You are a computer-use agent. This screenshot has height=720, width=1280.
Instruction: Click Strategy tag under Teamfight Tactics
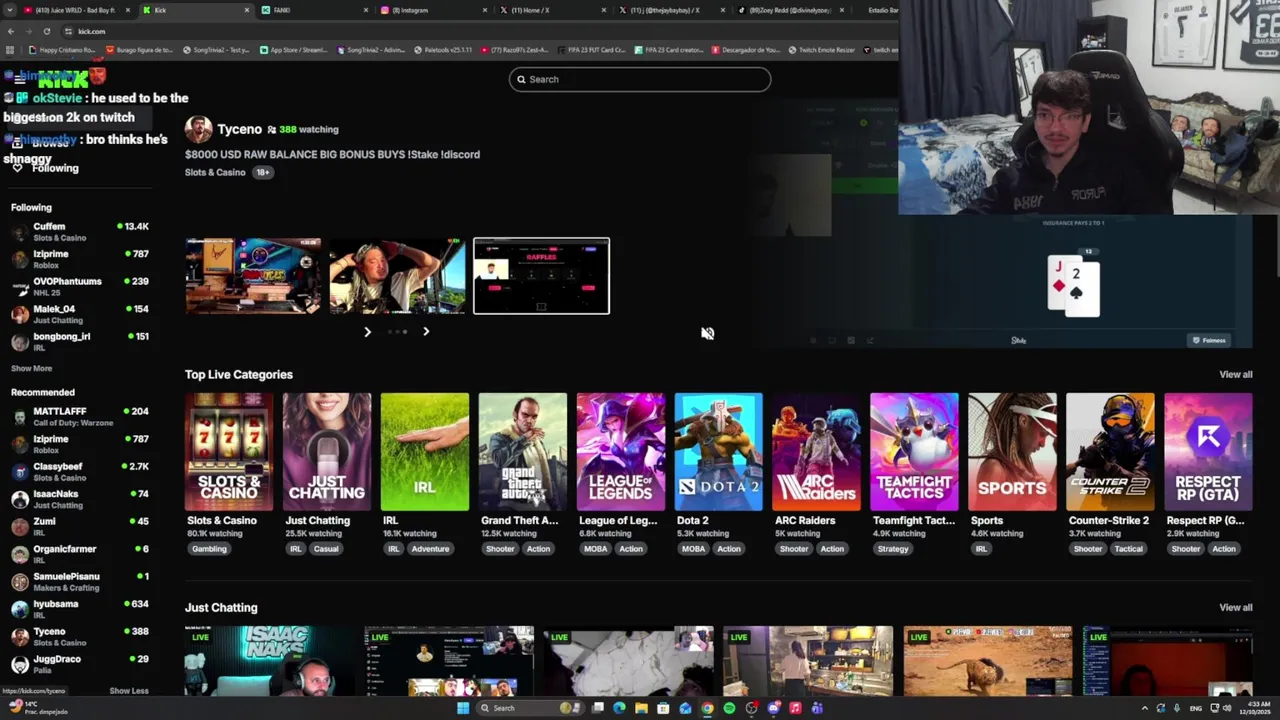[893, 549]
